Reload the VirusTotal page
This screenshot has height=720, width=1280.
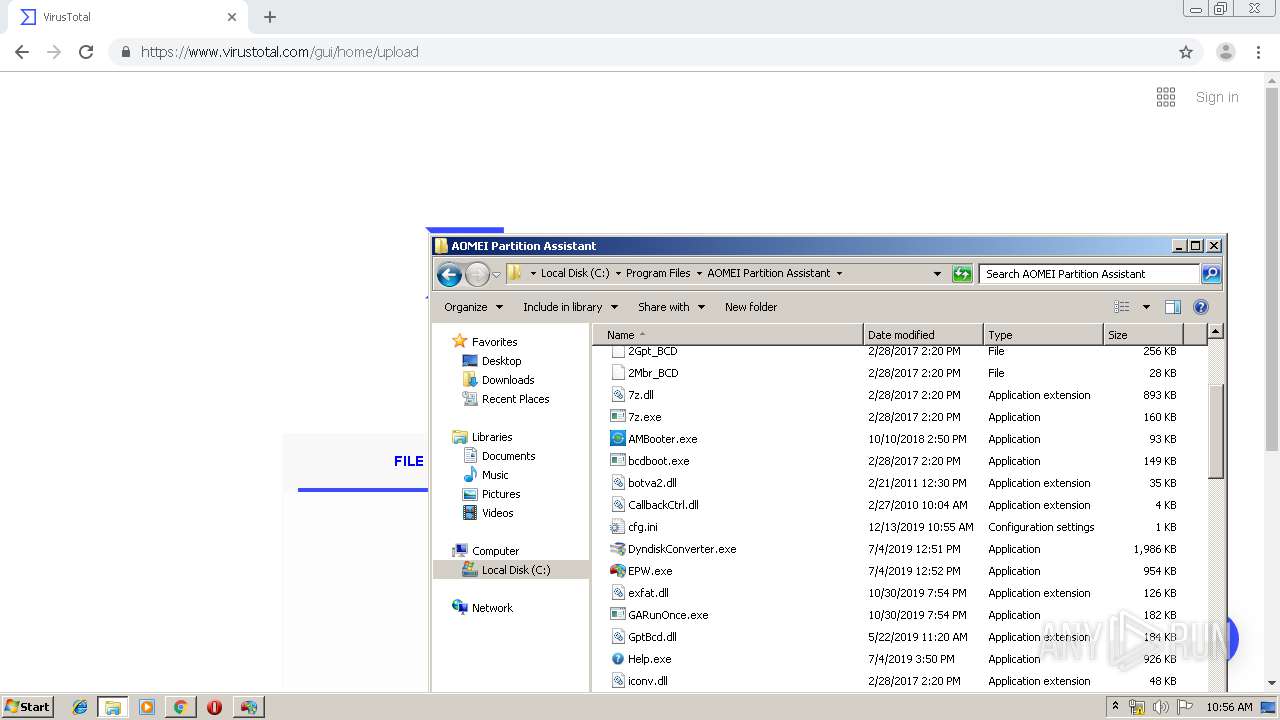click(x=86, y=52)
